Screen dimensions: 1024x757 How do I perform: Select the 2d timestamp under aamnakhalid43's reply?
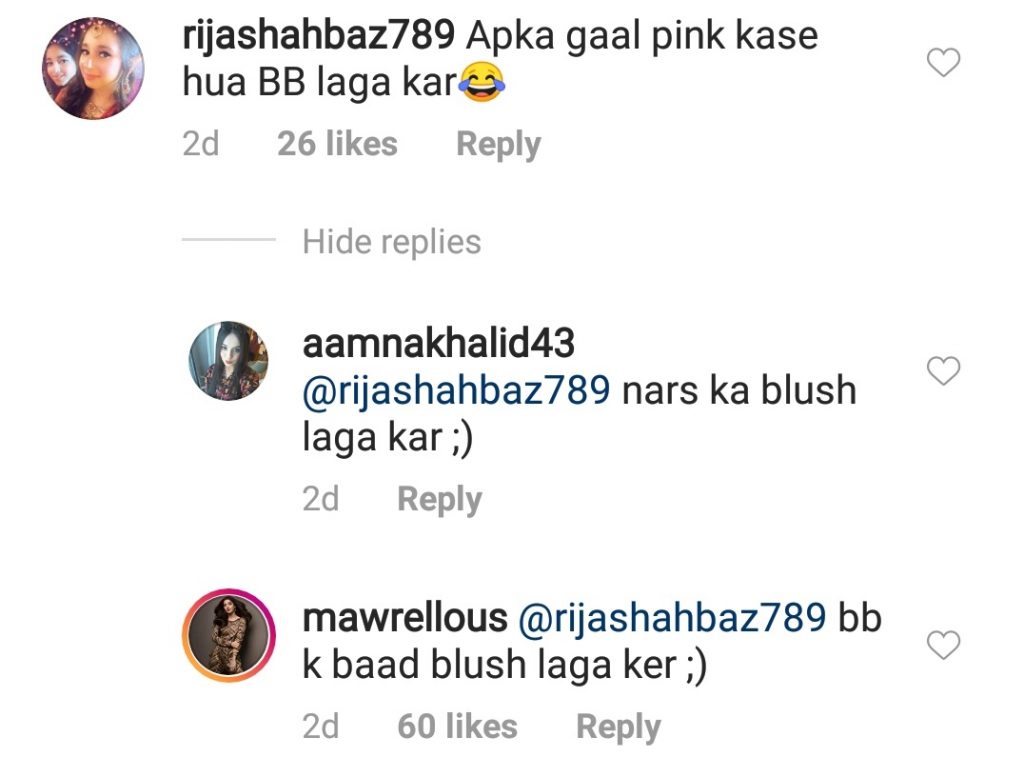[321, 499]
